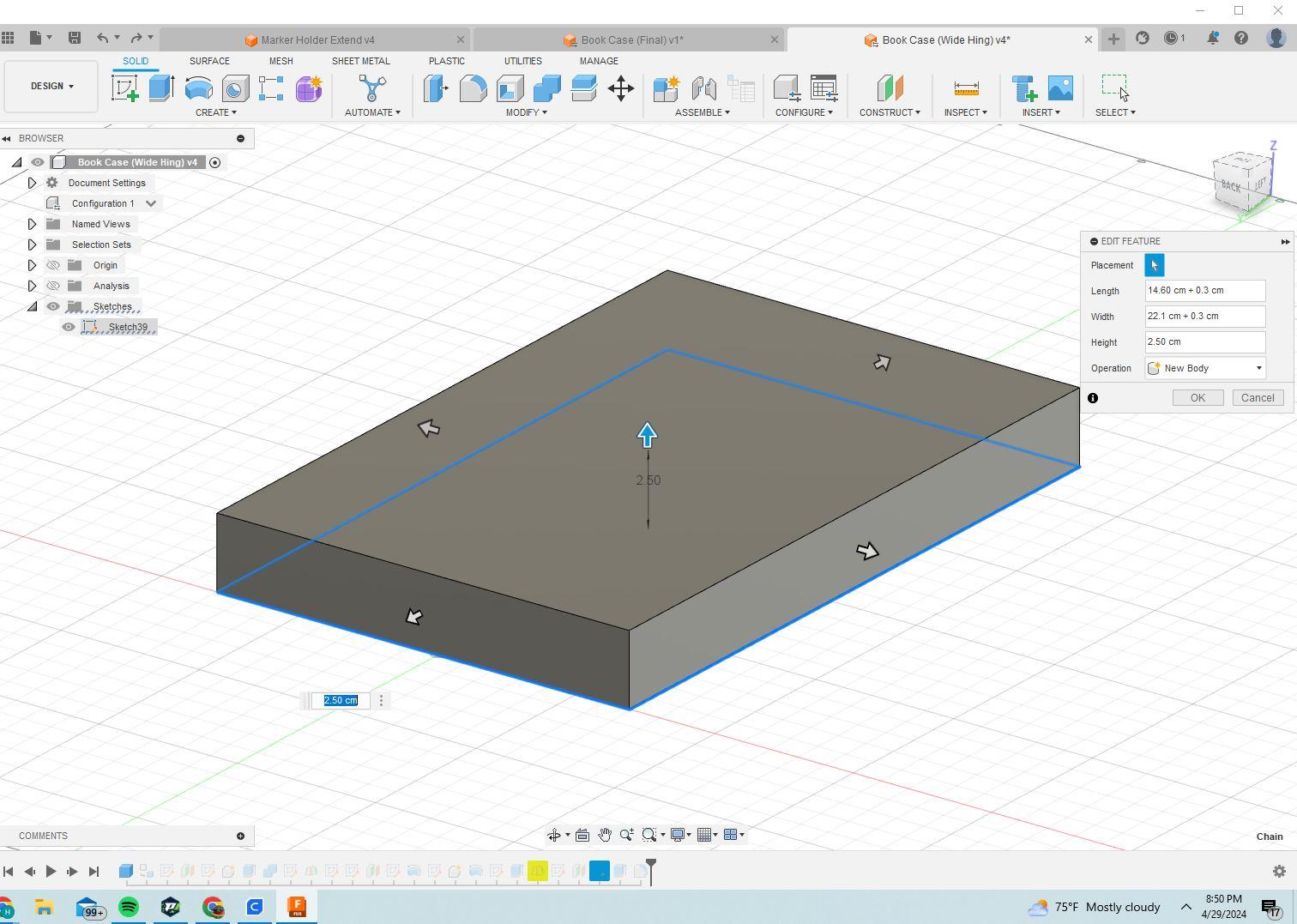This screenshot has height=924, width=1297.
Task: Expand the Origin folder
Action: coord(32,265)
